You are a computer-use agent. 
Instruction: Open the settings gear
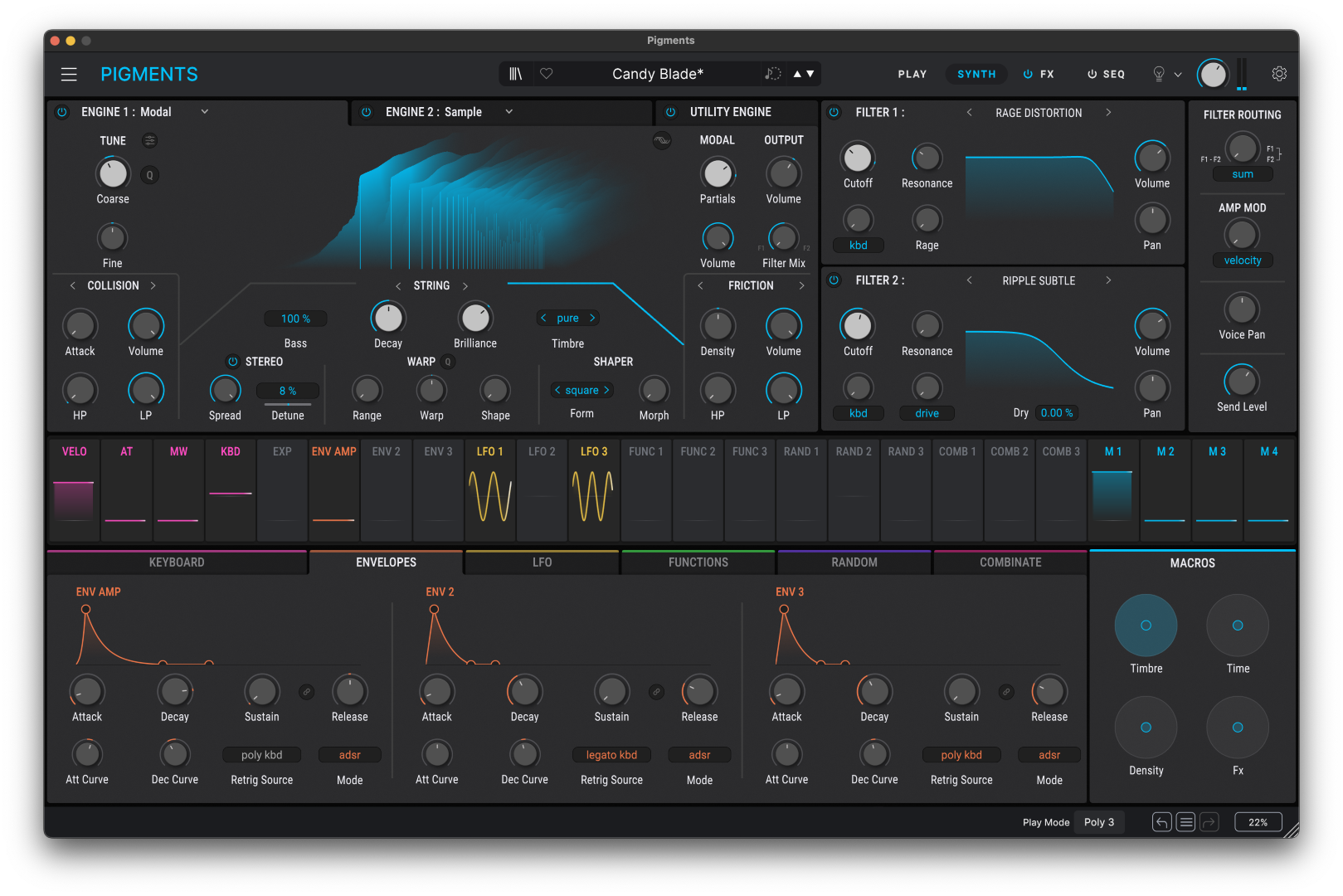(x=1278, y=74)
